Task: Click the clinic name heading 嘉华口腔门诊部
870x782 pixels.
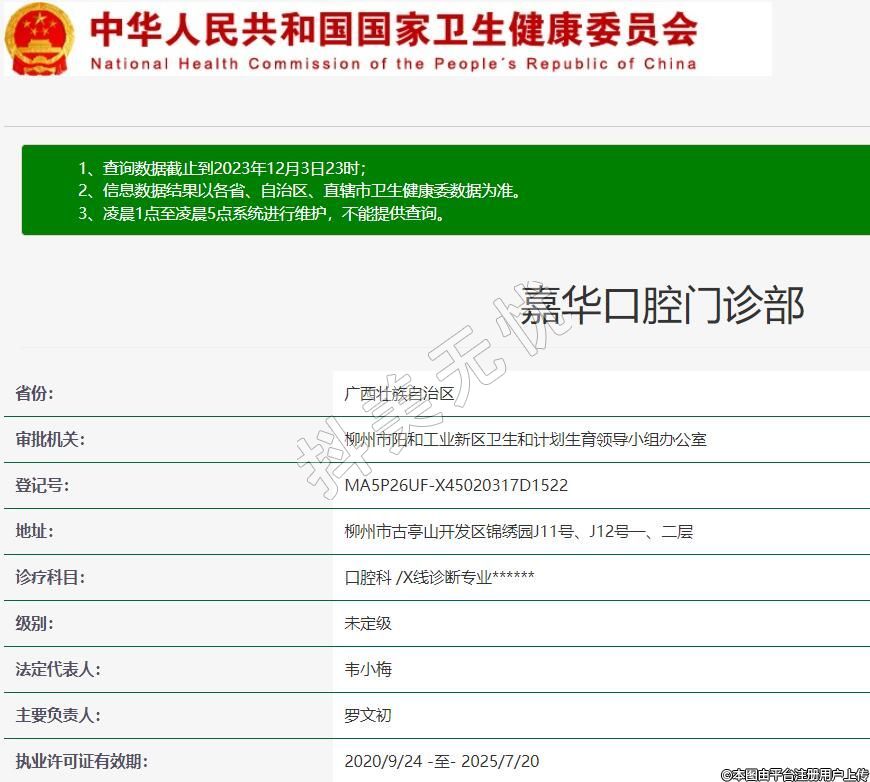Action: [x=662, y=304]
